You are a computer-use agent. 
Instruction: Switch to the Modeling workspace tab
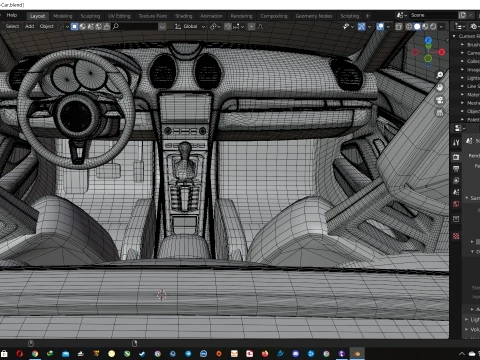tap(63, 16)
